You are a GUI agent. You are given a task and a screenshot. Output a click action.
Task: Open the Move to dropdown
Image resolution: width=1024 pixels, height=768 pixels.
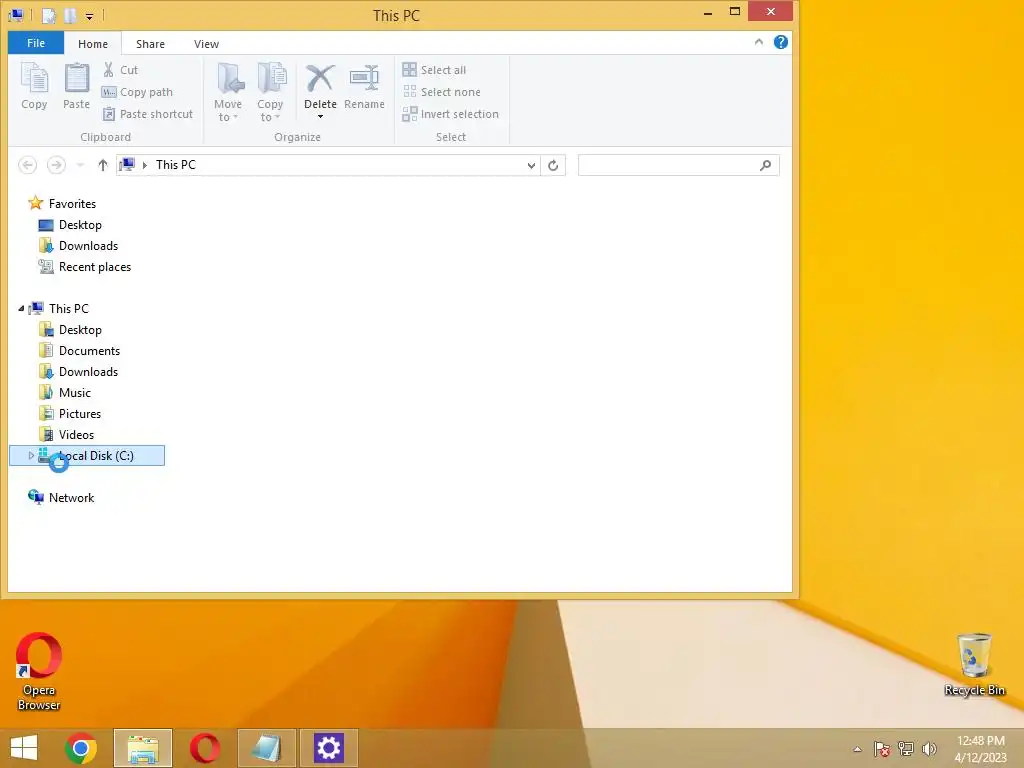pos(228,92)
